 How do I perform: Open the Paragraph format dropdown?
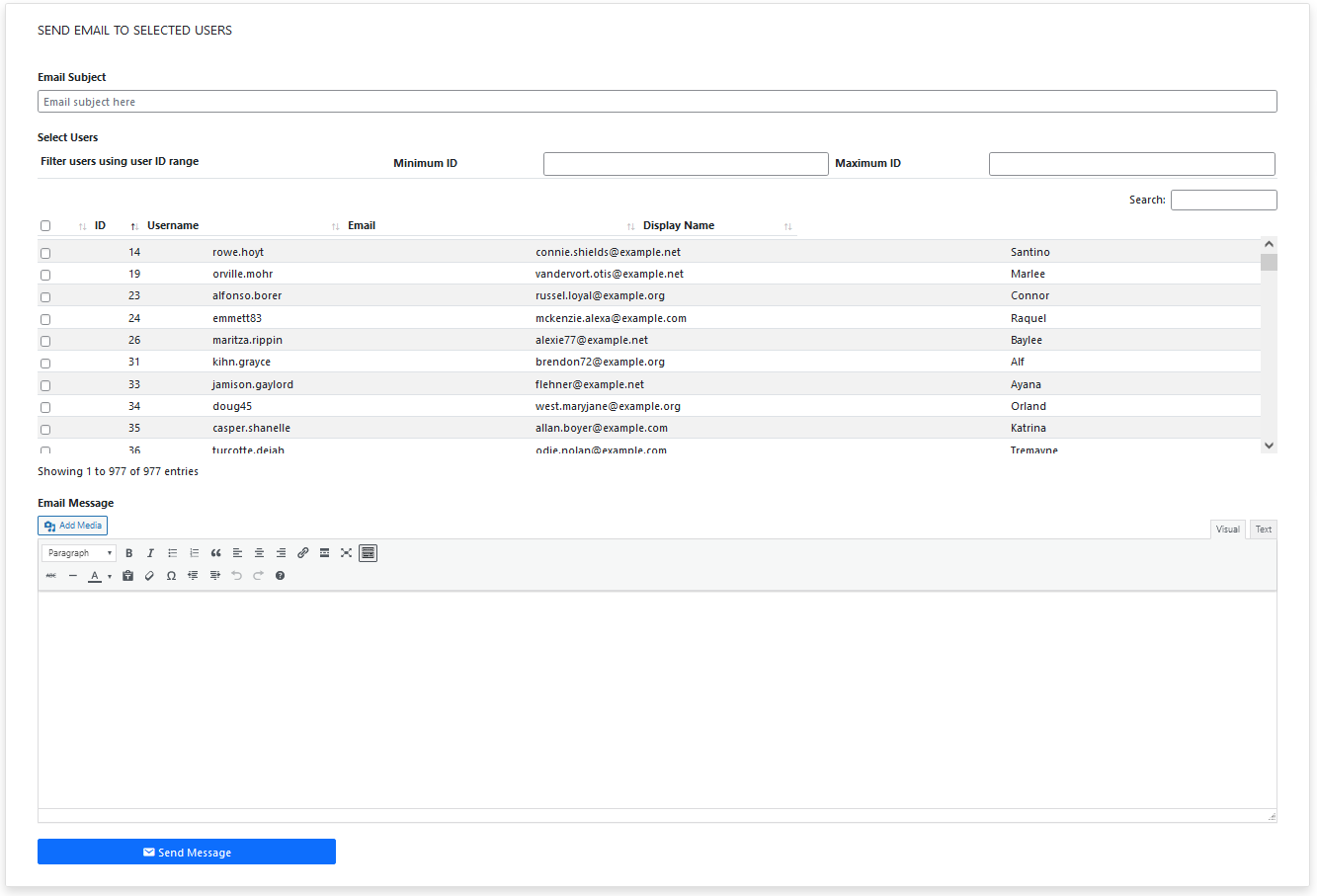[x=79, y=553]
